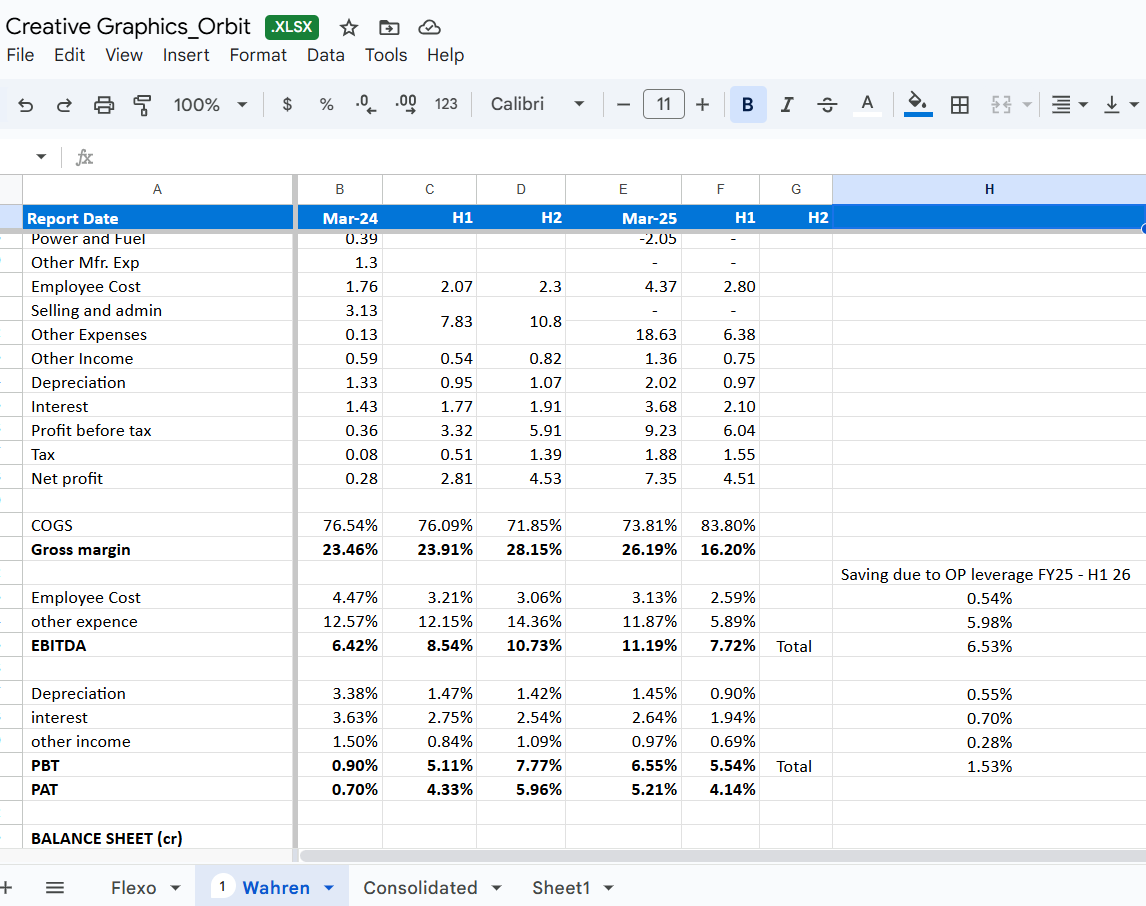The height and width of the screenshot is (906, 1146).
Task: Print the spreadsheet using printer icon
Action: [x=103, y=104]
